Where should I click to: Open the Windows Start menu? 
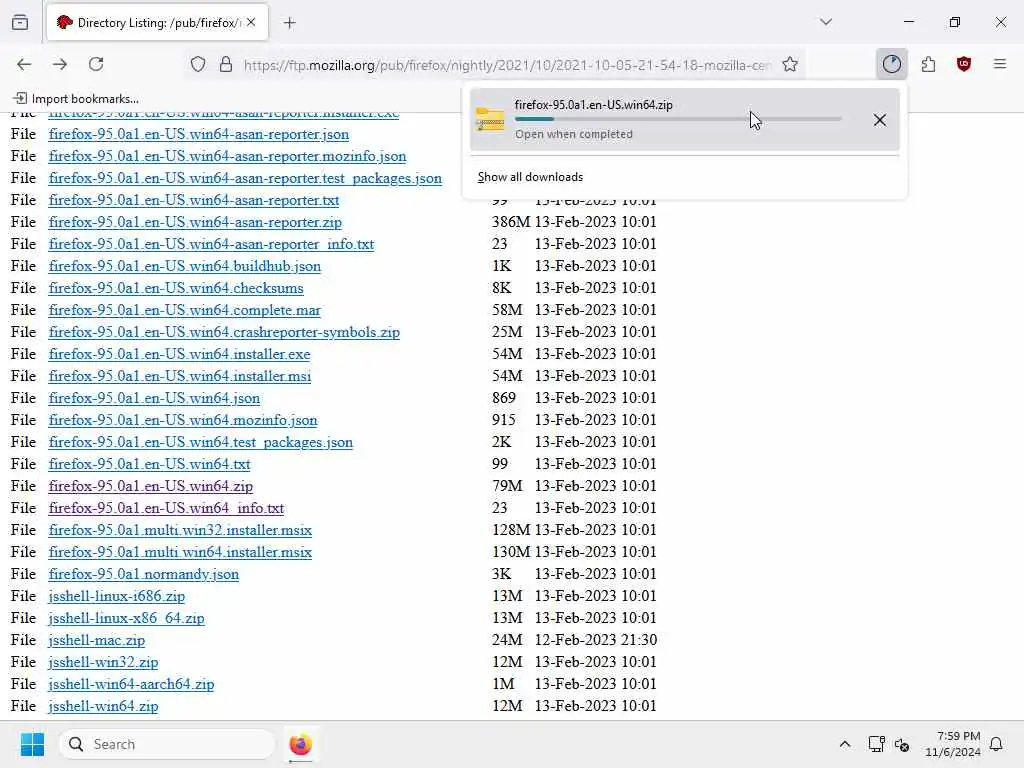click(x=32, y=744)
